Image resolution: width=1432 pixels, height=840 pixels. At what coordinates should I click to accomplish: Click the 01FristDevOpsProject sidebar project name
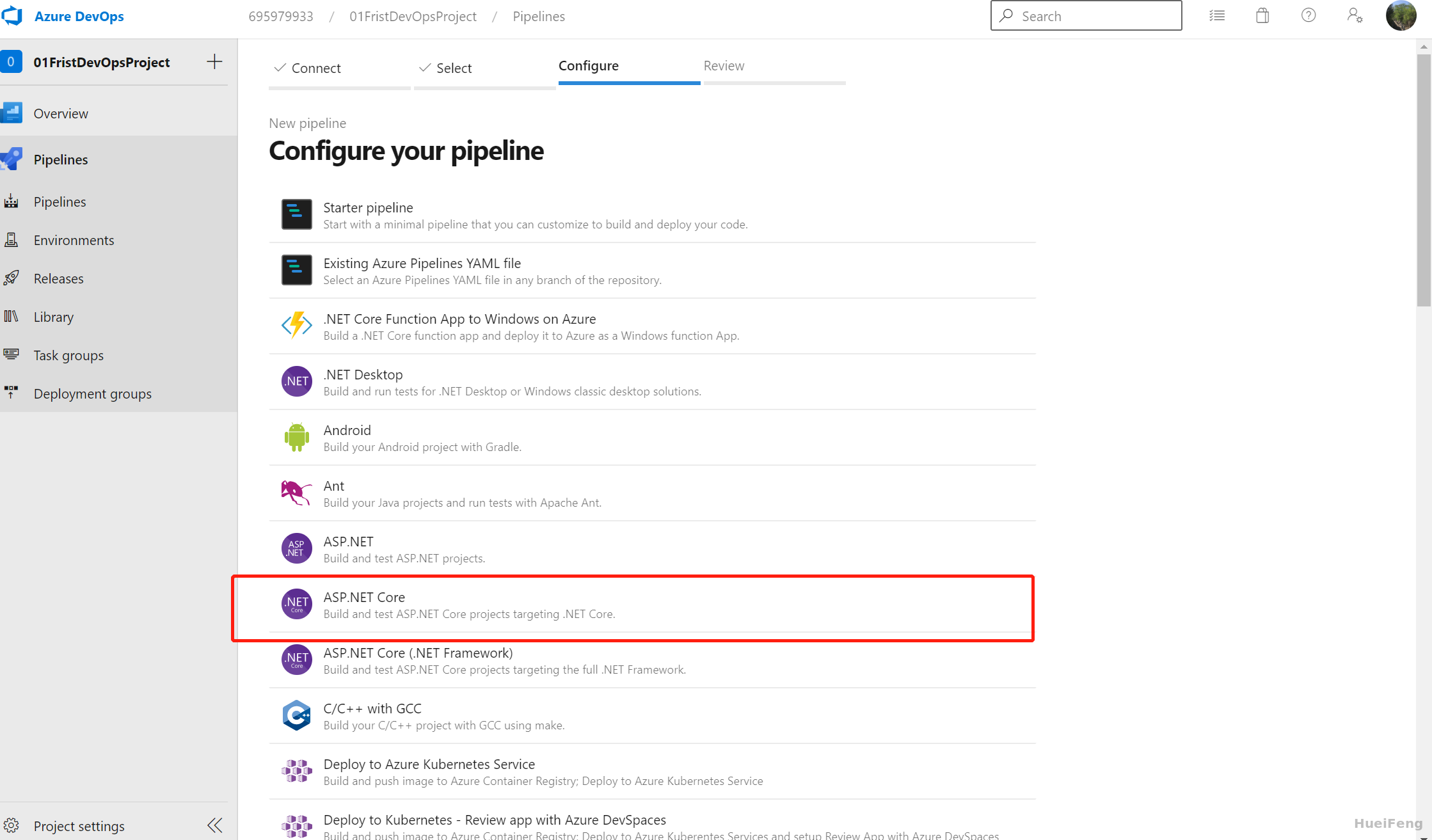pos(102,62)
